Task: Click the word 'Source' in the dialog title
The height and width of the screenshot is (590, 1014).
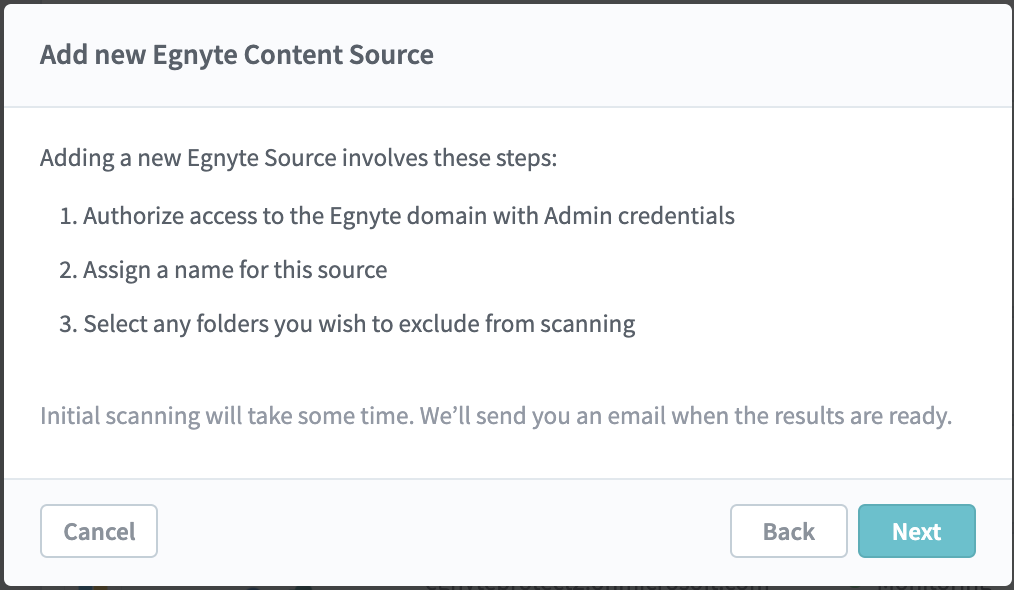Action: tap(391, 55)
